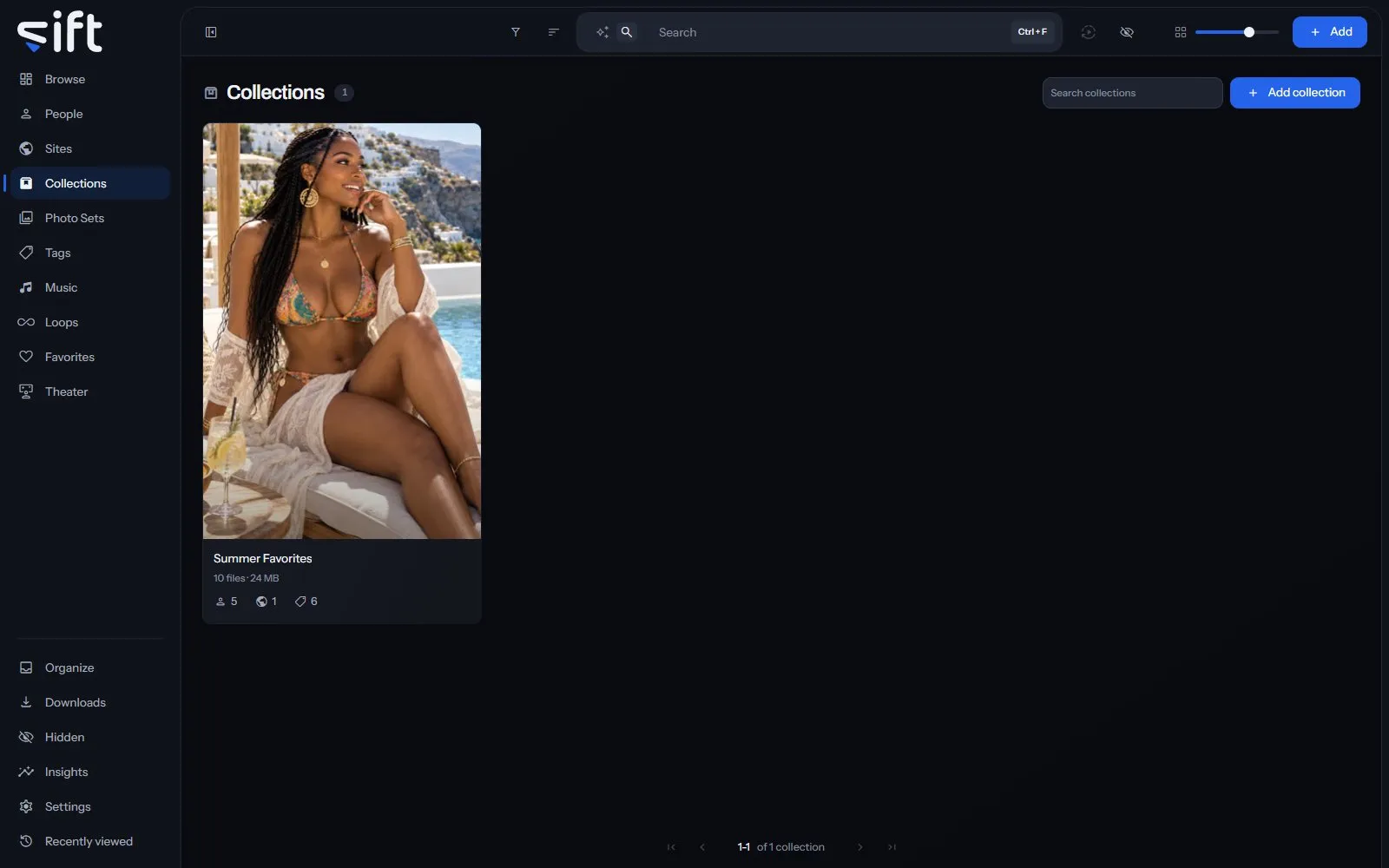Click the sites count icon on Summer Favorites
1389x868 pixels.
261,602
